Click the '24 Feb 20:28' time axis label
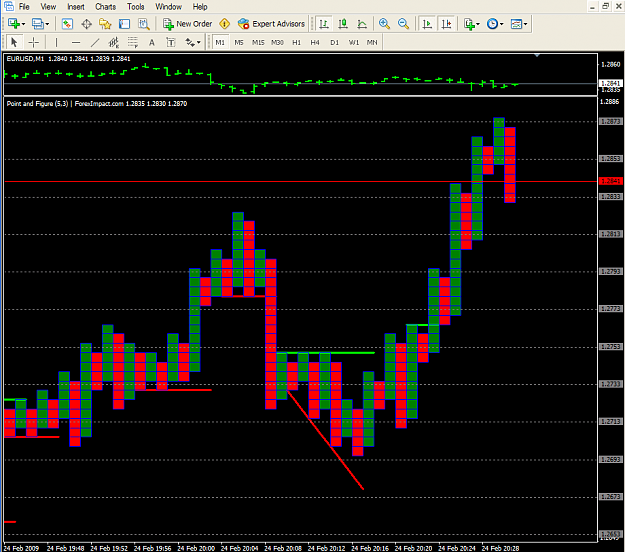The width and height of the screenshot is (625, 552). click(x=501, y=548)
